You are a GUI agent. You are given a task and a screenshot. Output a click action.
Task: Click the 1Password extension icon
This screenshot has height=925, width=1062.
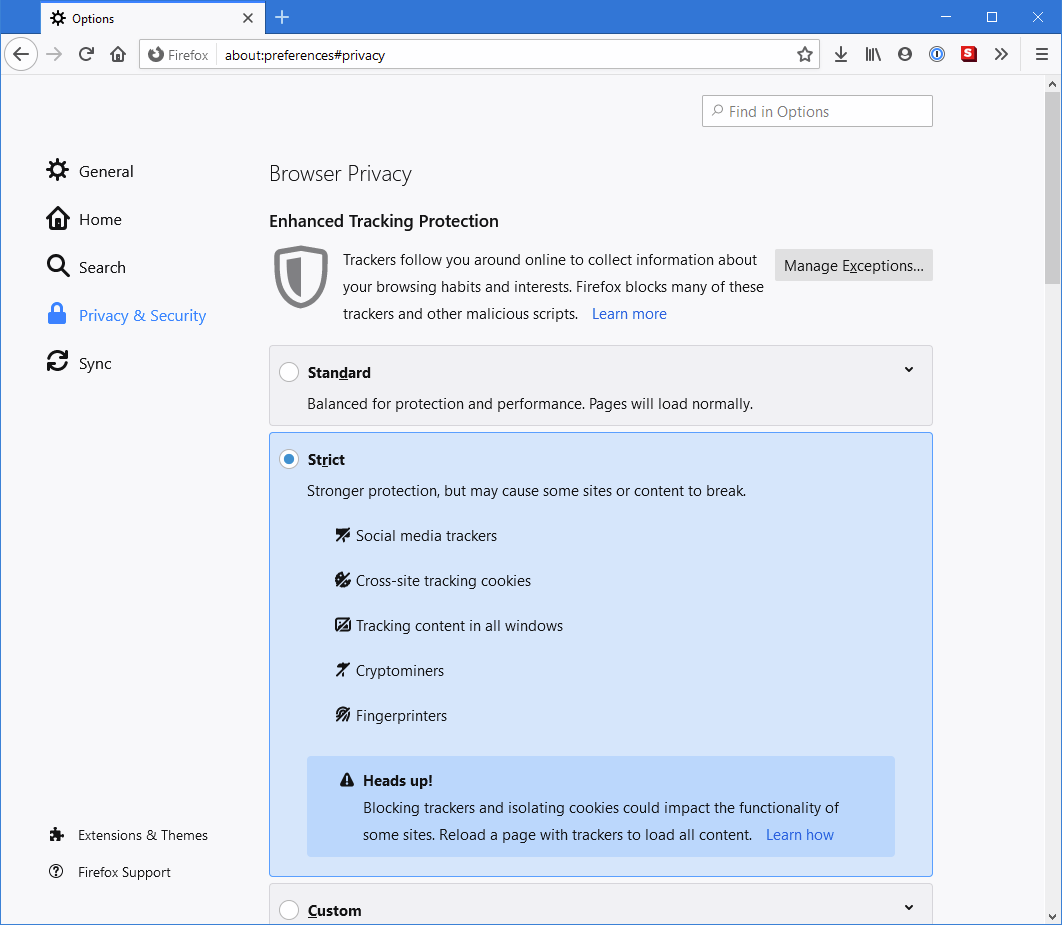point(937,55)
